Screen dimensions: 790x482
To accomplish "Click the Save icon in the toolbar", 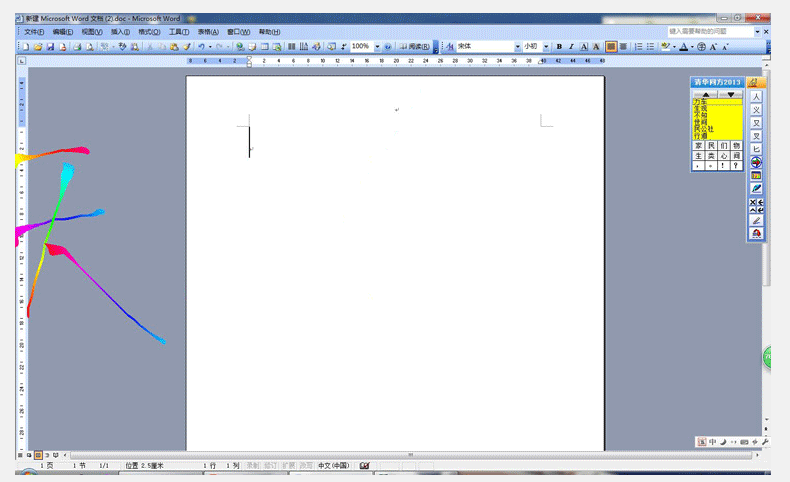I will (x=49, y=47).
